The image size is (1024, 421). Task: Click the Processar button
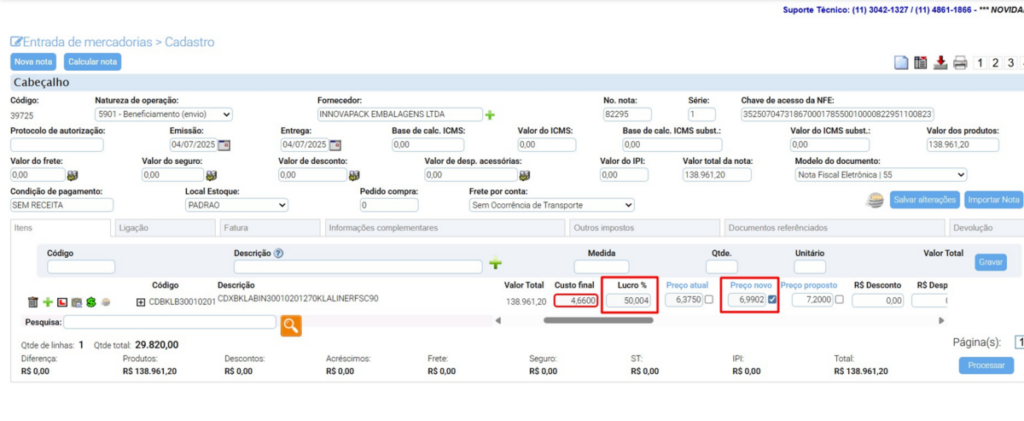(x=986, y=366)
